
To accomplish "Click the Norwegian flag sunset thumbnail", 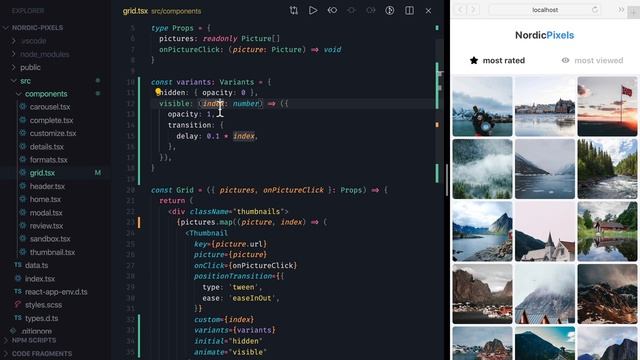I will pos(607,107).
